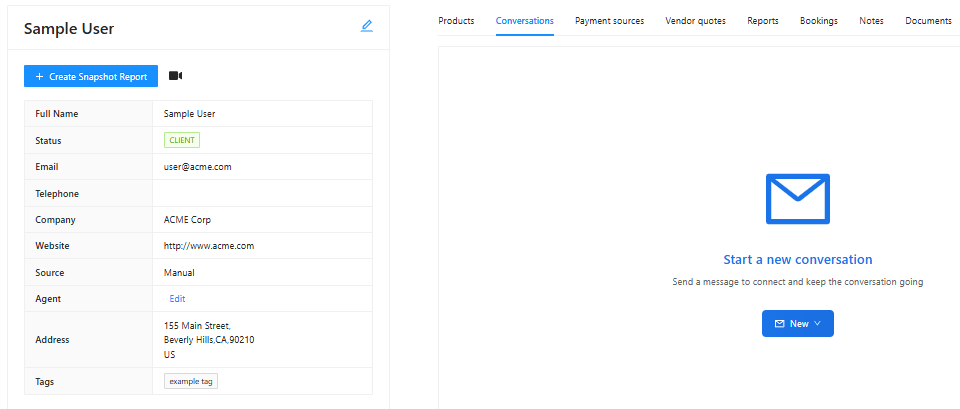Go to the Vendor quotes tab

[696, 21]
